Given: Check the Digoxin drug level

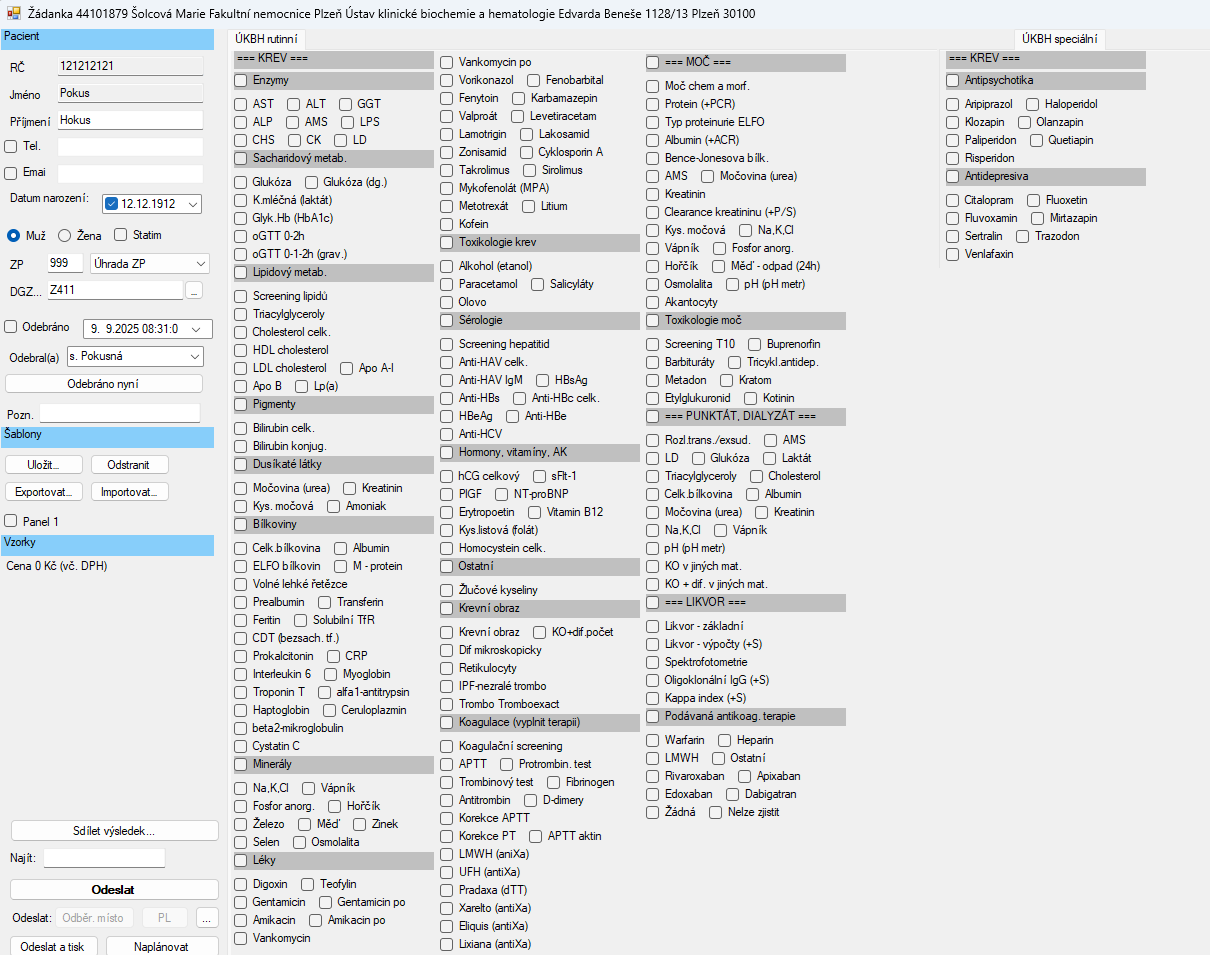Looking at the screenshot, I should 241,884.
